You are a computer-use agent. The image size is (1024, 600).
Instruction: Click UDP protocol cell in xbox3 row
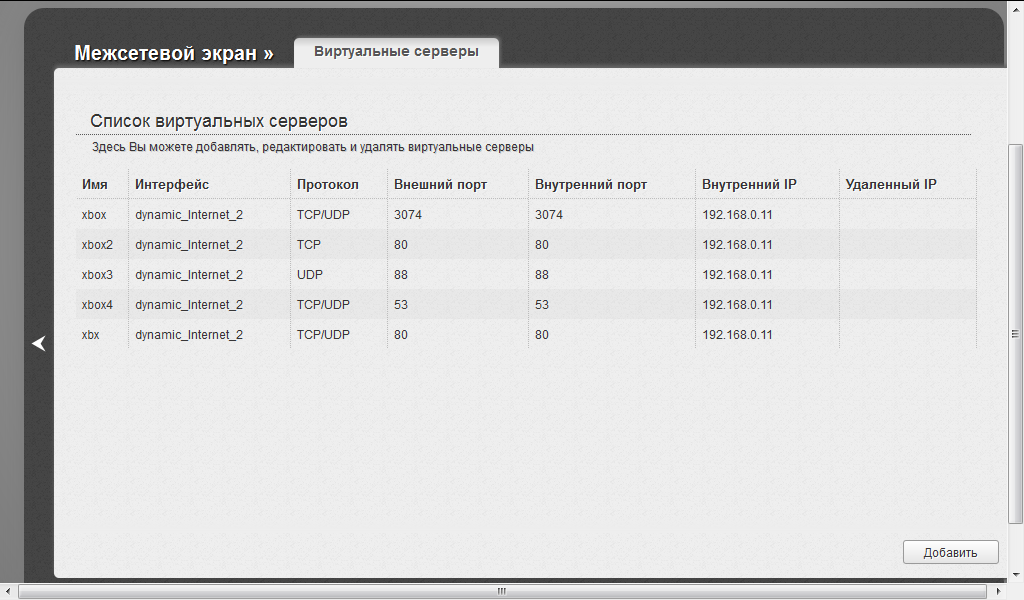tap(310, 275)
